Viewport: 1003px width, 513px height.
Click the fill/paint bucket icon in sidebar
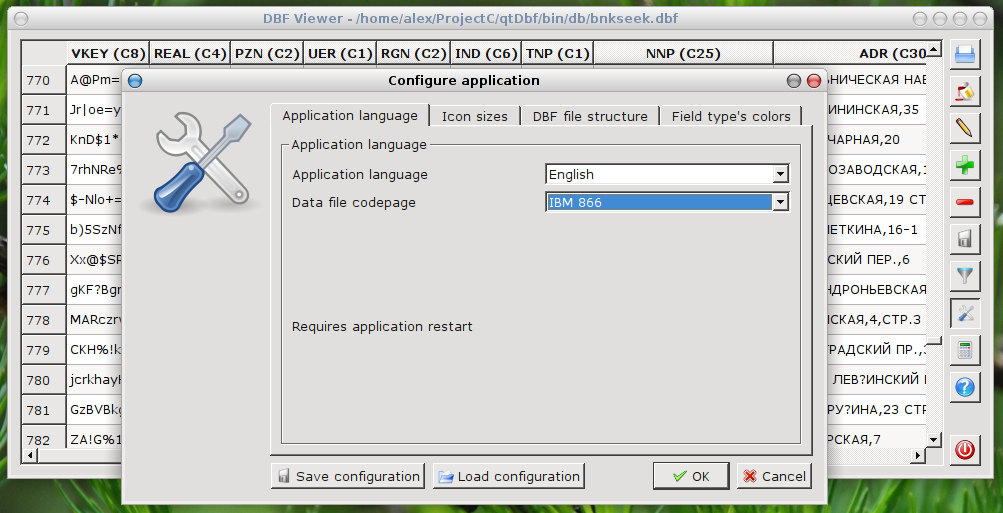click(964, 92)
